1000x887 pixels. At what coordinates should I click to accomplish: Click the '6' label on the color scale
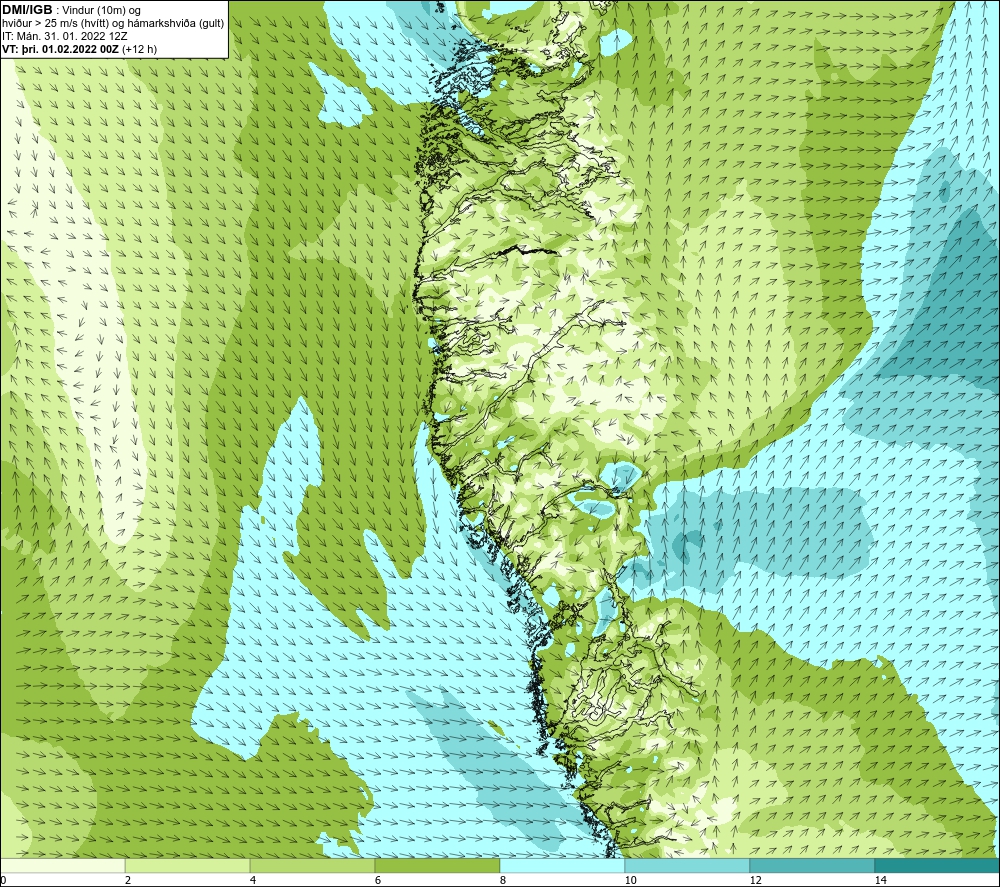pos(378,880)
